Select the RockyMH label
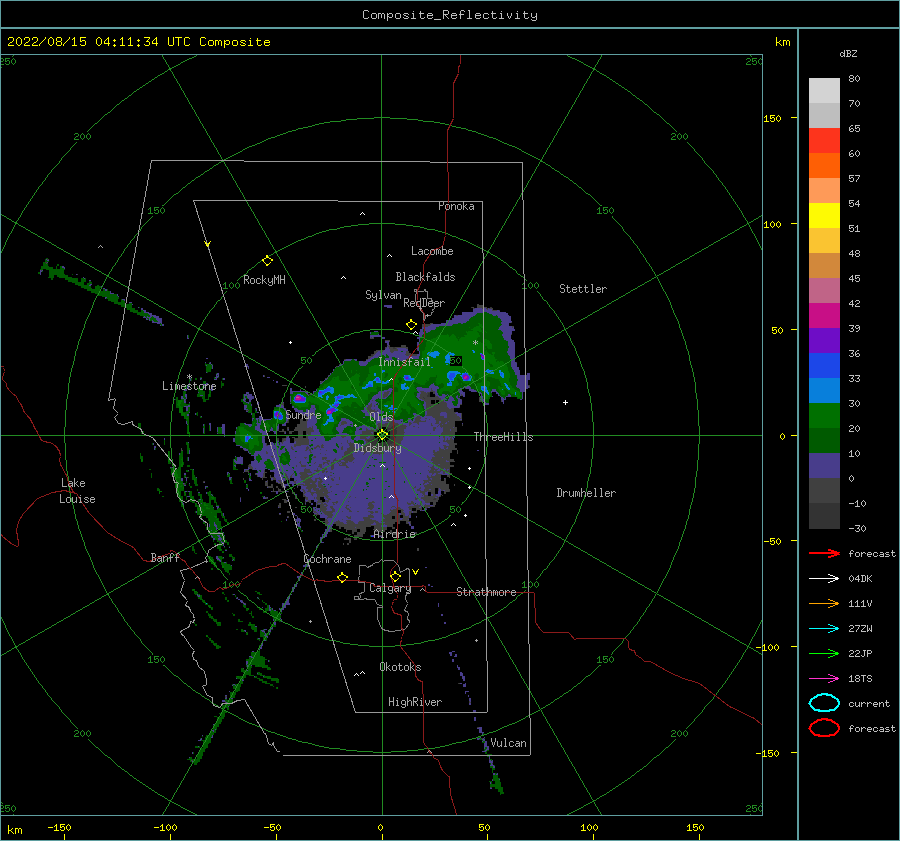This screenshot has width=900, height=841. pyautogui.click(x=264, y=280)
